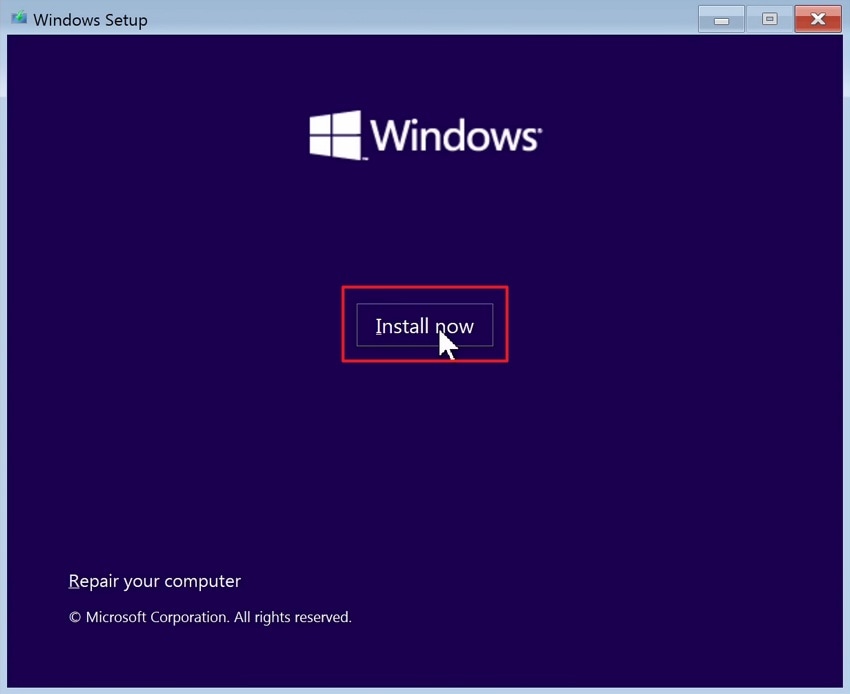Viewport: 850px width, 694px height.
Task: Click the restore window icon
Action: pyautogui.click(x=769, y=18)
